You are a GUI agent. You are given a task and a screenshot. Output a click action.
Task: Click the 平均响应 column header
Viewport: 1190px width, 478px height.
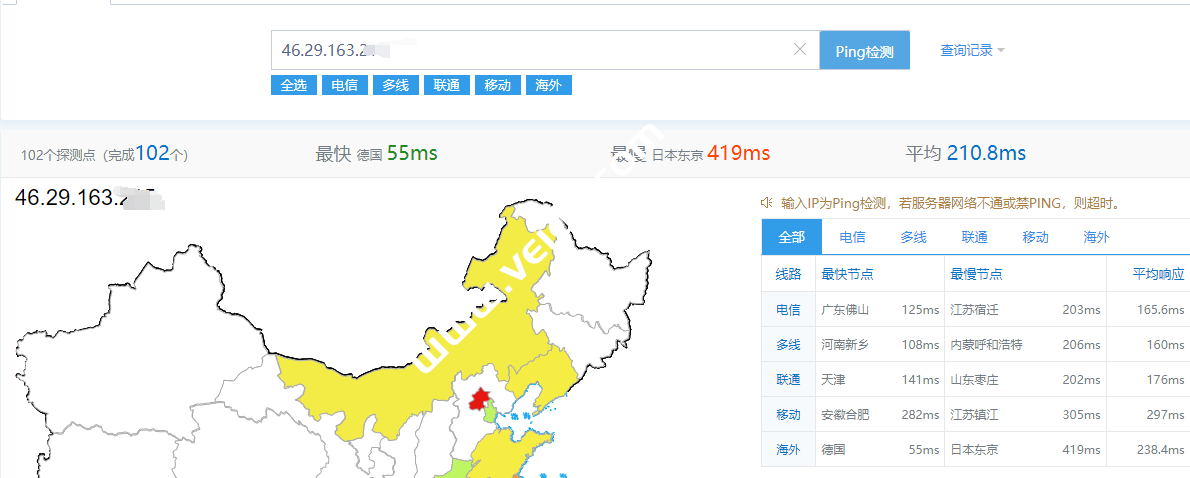pos(1158,274)
